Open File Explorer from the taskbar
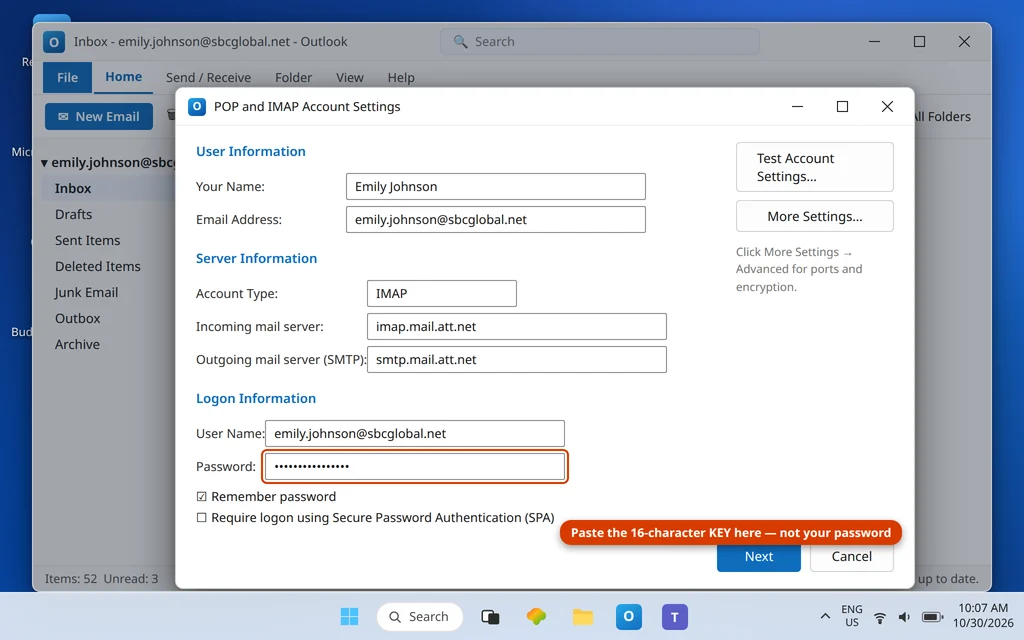Viewport: 1024px width, 640px height. [583, 616]
